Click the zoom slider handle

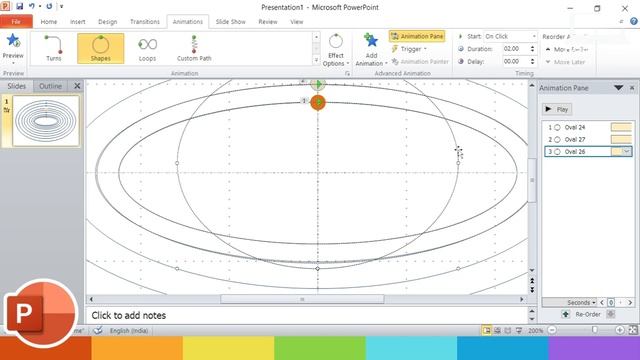[595, 330]
